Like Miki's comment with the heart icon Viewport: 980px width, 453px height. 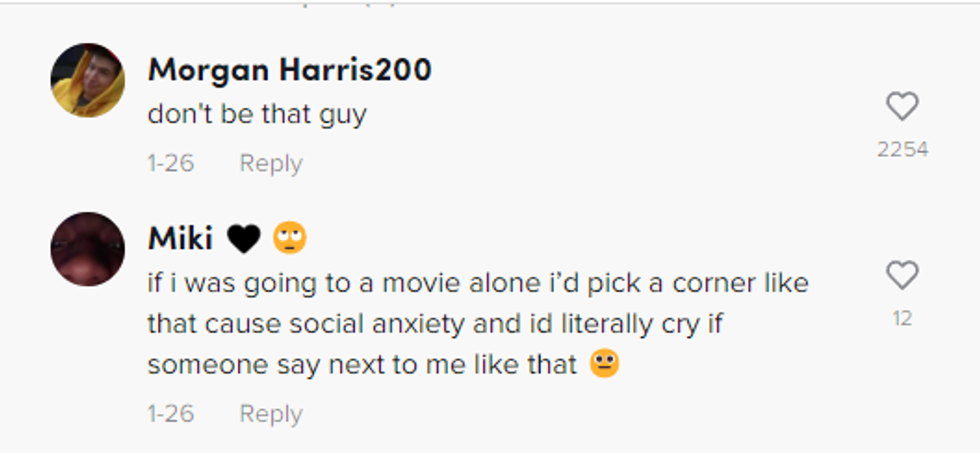pyautogui.click(x=902, y=275)
